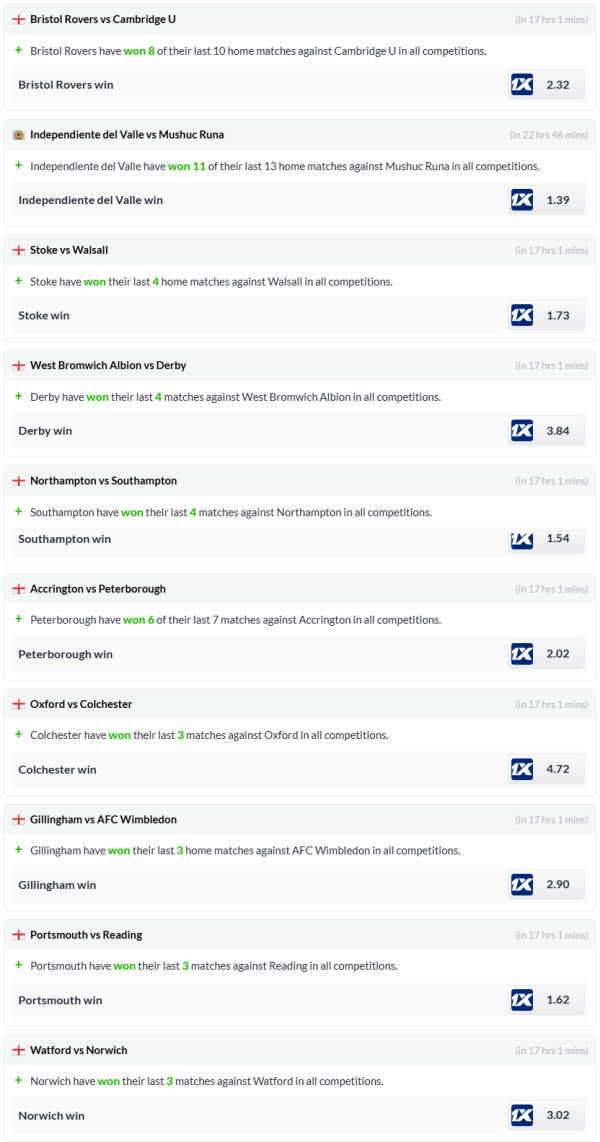The width and height of the screenshot is (600, 1142).
Task: Click kickoff countdown for Oxford vs Colchester
Action: pos(549,704)
